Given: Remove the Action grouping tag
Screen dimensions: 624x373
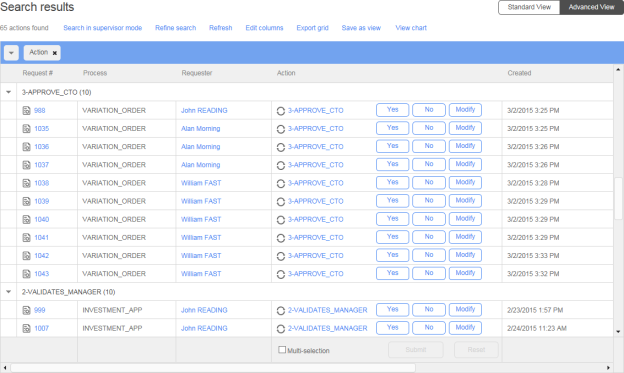Looking at the screenshot, I should click(55, 53).
